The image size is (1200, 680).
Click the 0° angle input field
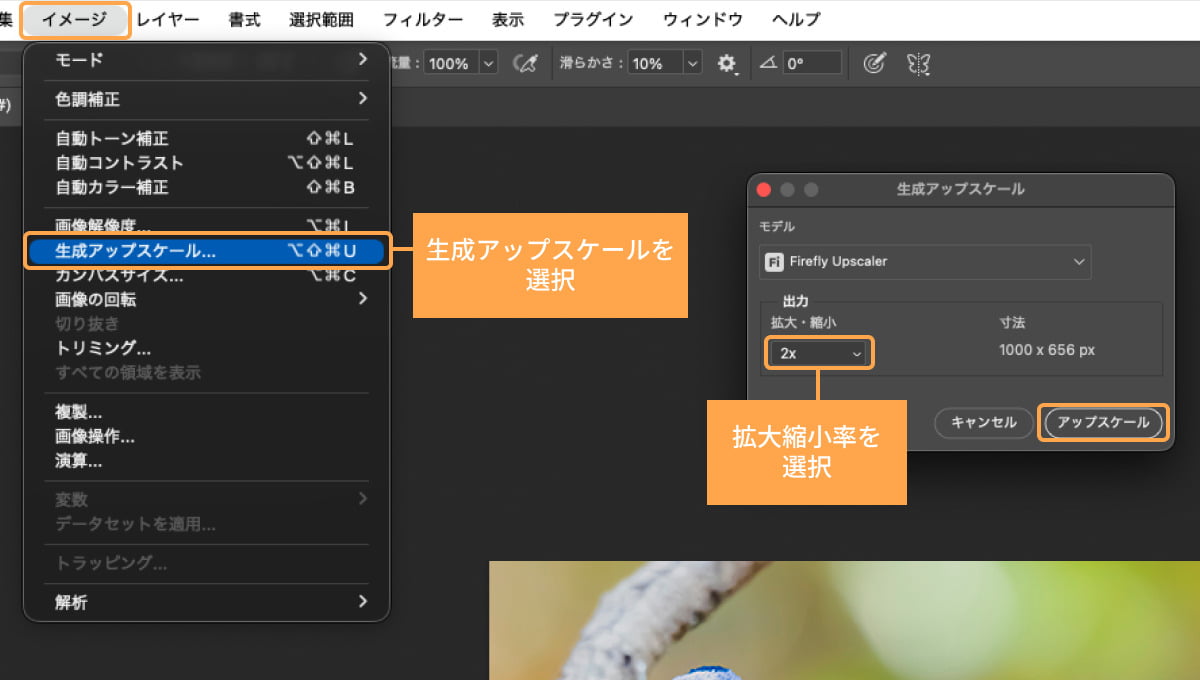(812, 62)
